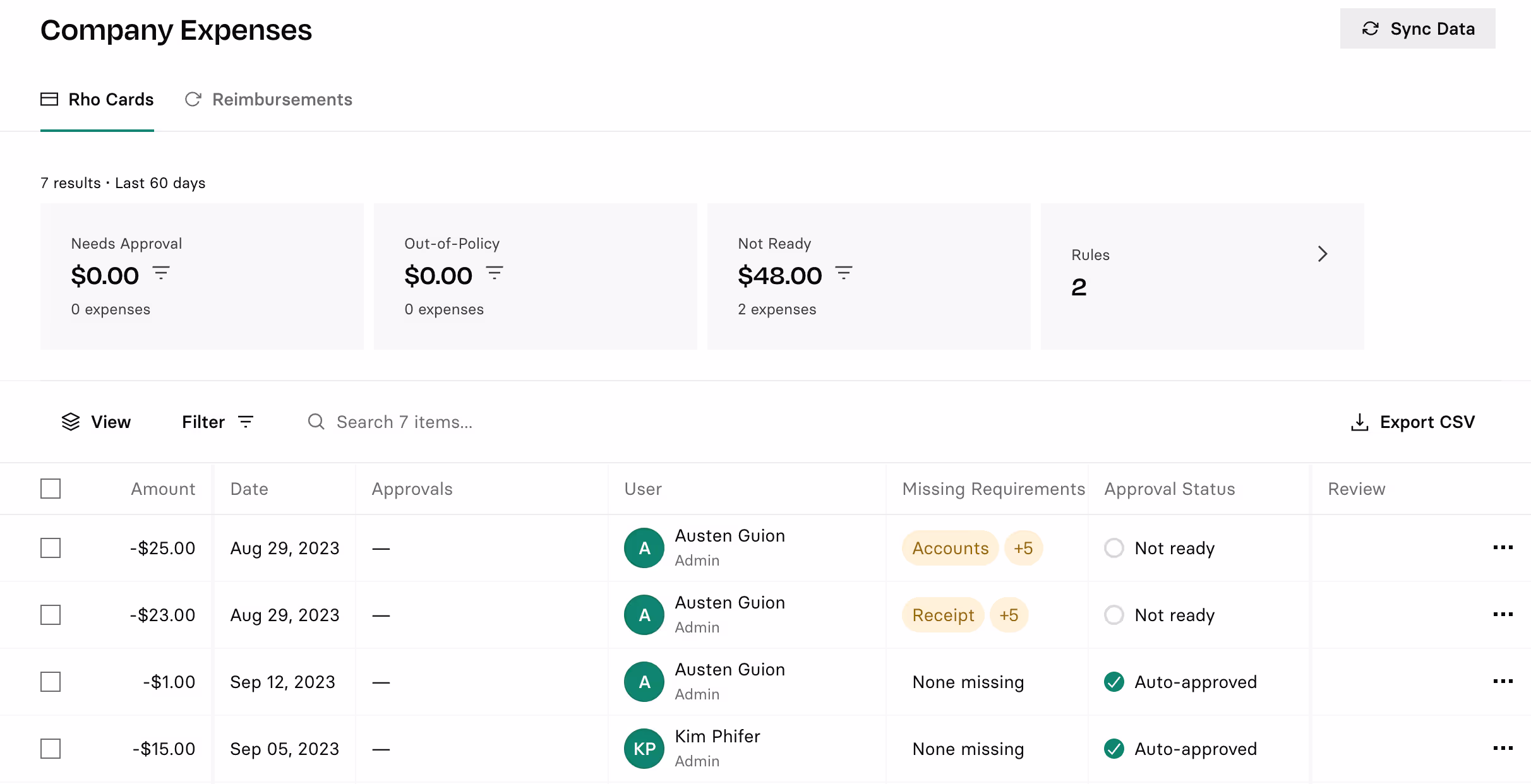Click Kim Phifer KP avatar
The image size is (1531, 784).
(x=644, y=749)
